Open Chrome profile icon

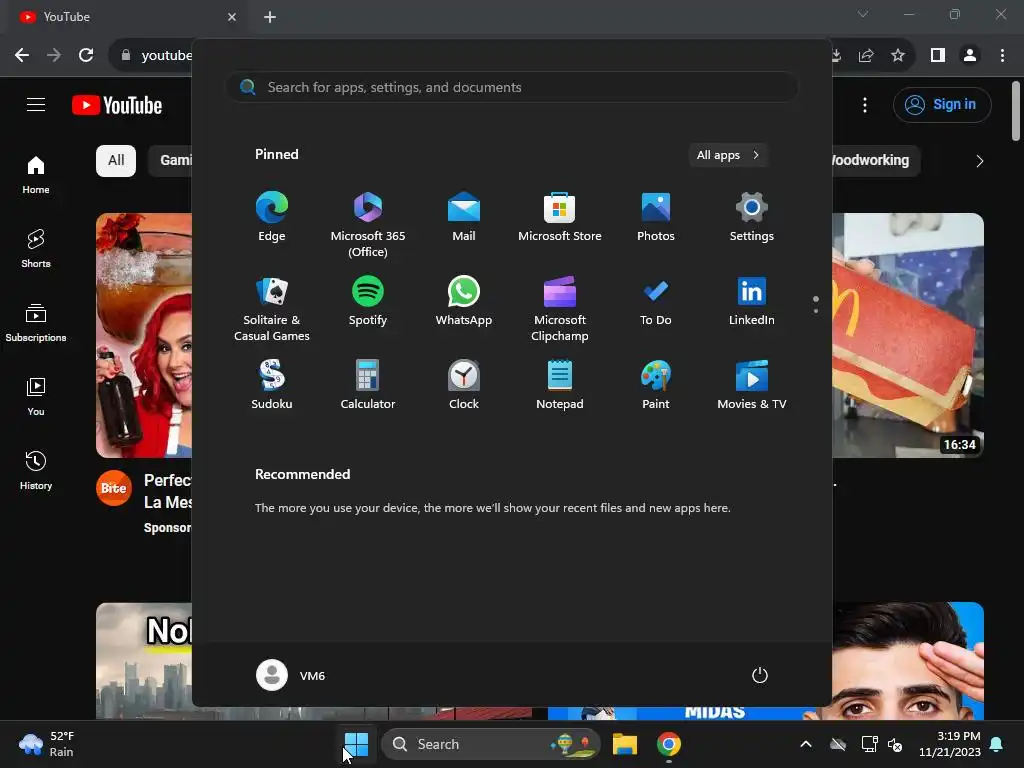pos(970,56)
